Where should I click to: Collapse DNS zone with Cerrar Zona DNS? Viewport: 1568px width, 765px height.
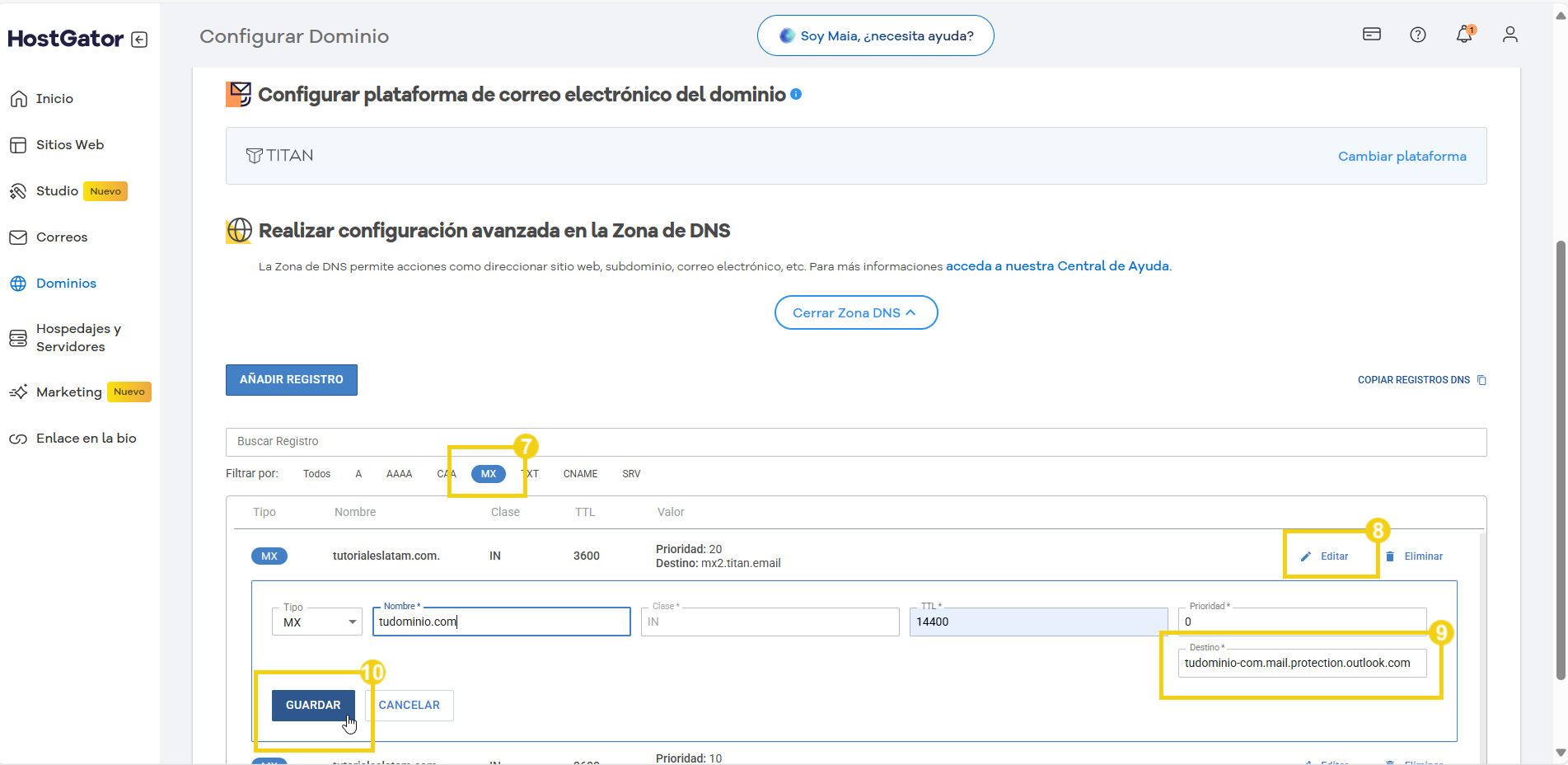(855, 312)
